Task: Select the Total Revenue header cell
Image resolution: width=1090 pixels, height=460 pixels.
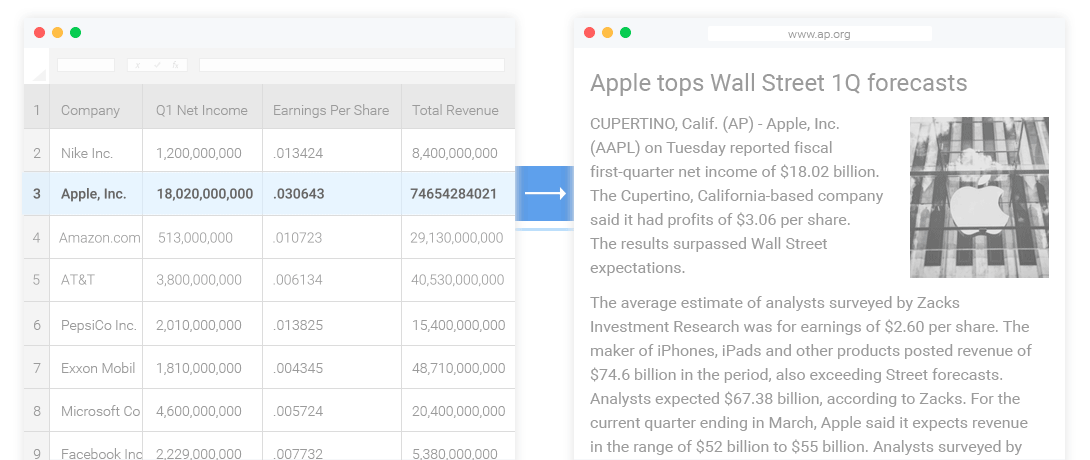Action: (455, 110)
